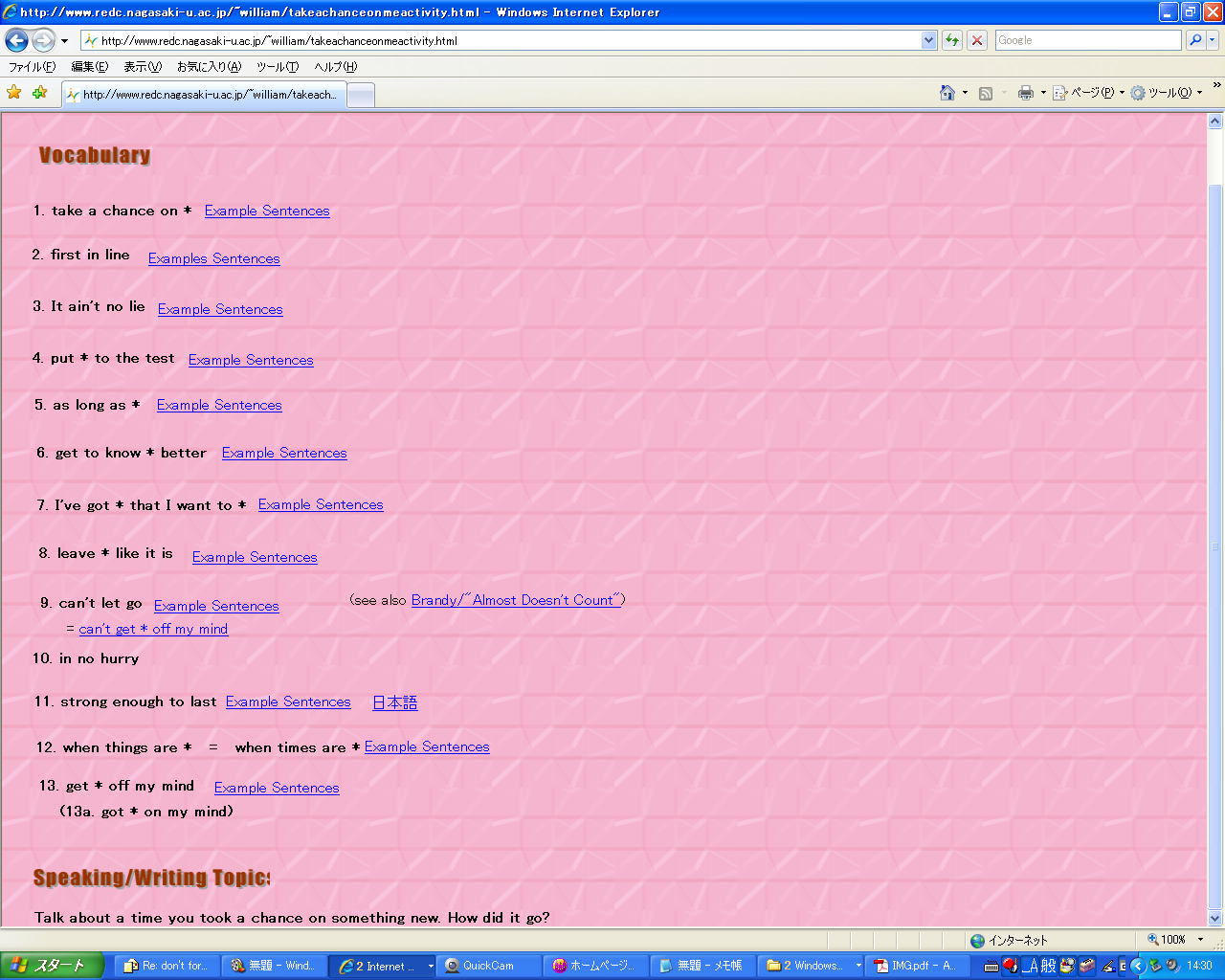This screenshot has height=980, width=1225.
Task: Click the Home page icon
Action: pyautogui.click(x=947, y=93)
